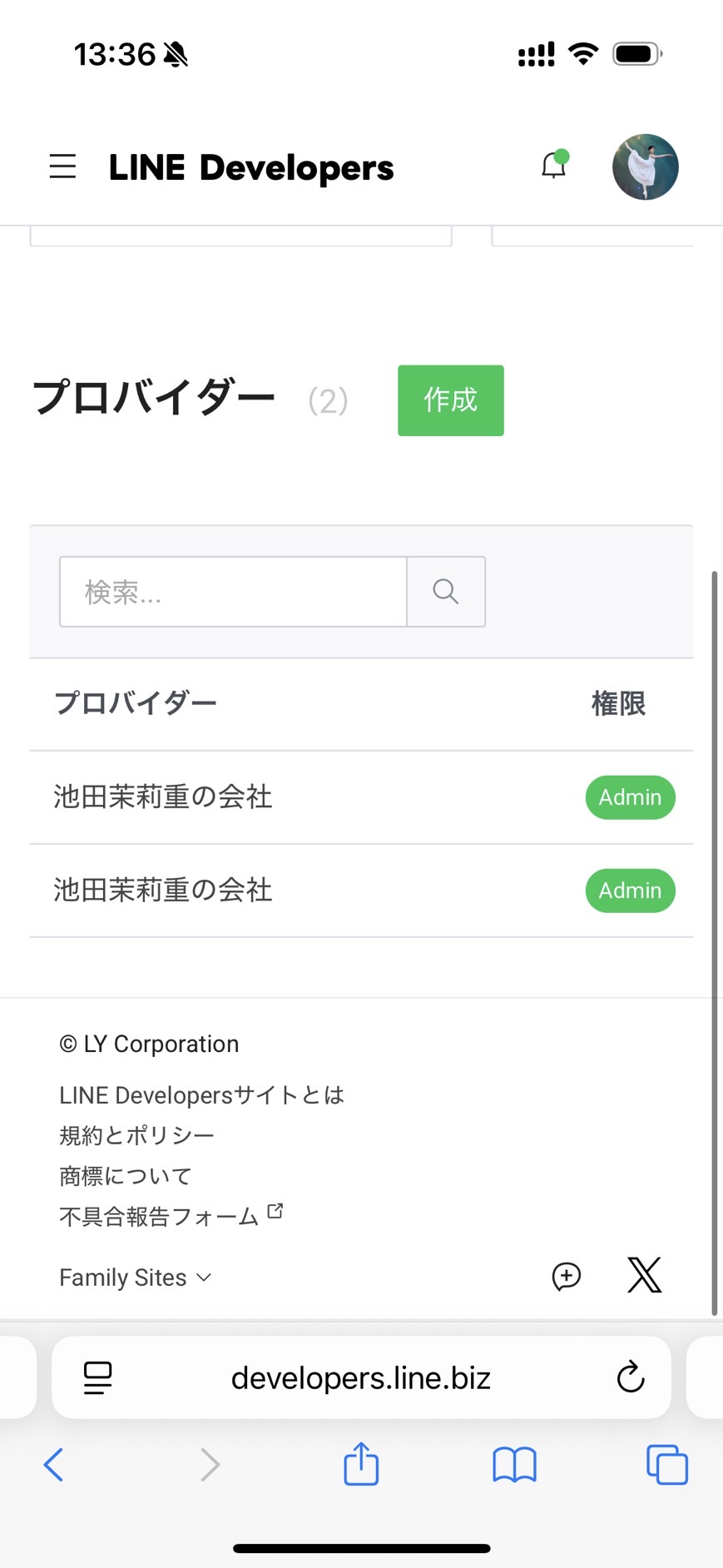Open the 規約とポリシー link
Image resolution: width=723 pixels, height=1568 pixels.
pyautogui.click(x=137, y=1135)
